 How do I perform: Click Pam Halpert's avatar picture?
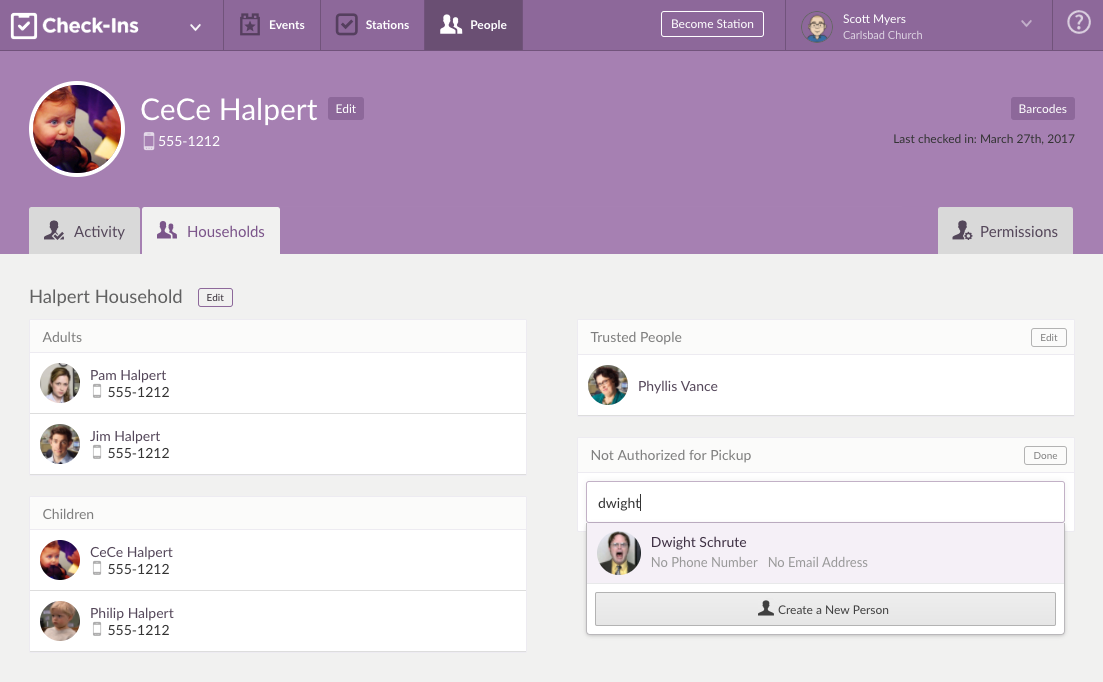click(x=60, y=383)
